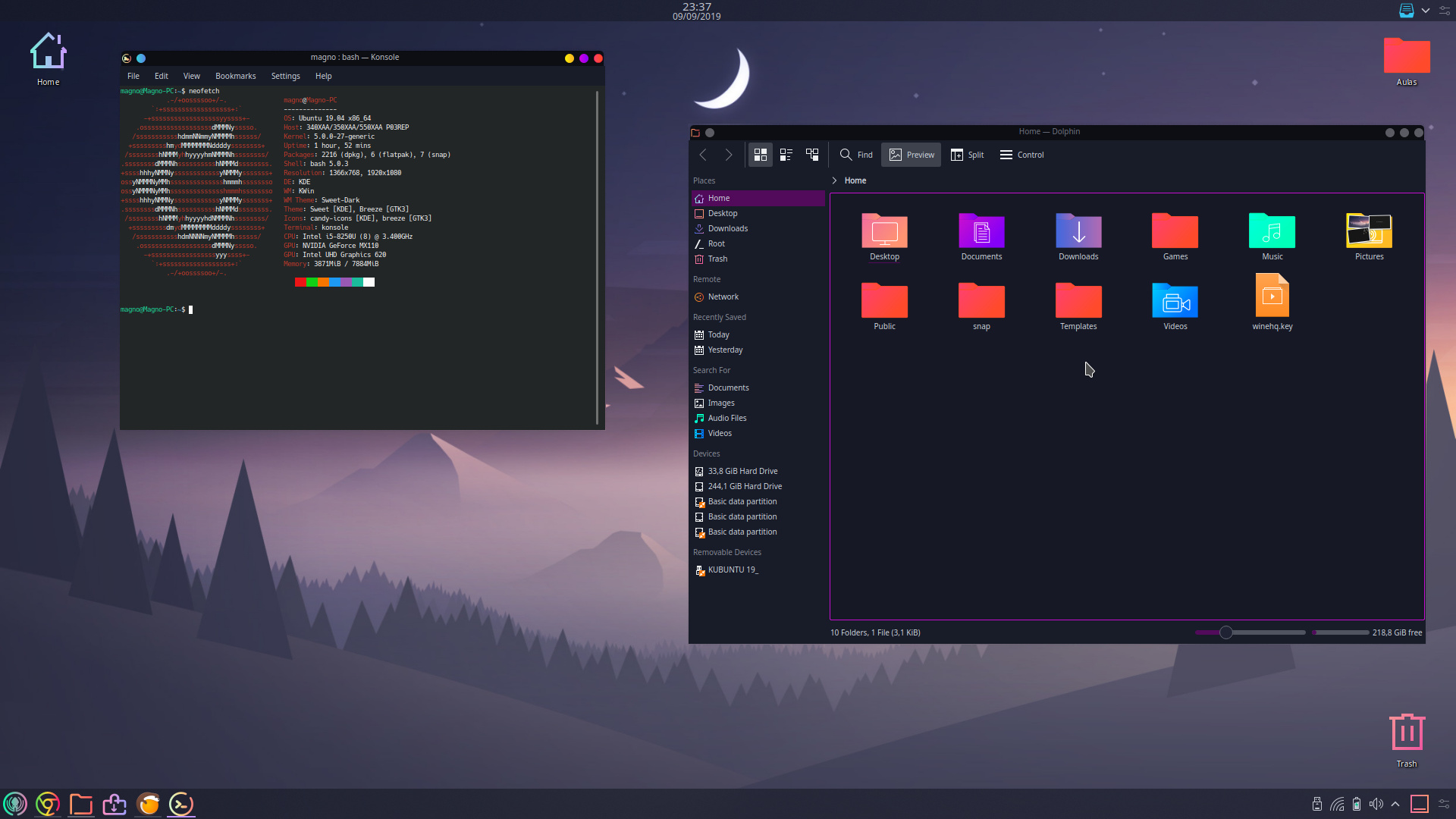
Task: Switch Dolphin to Compact view mode
Action: pos(786,155)
